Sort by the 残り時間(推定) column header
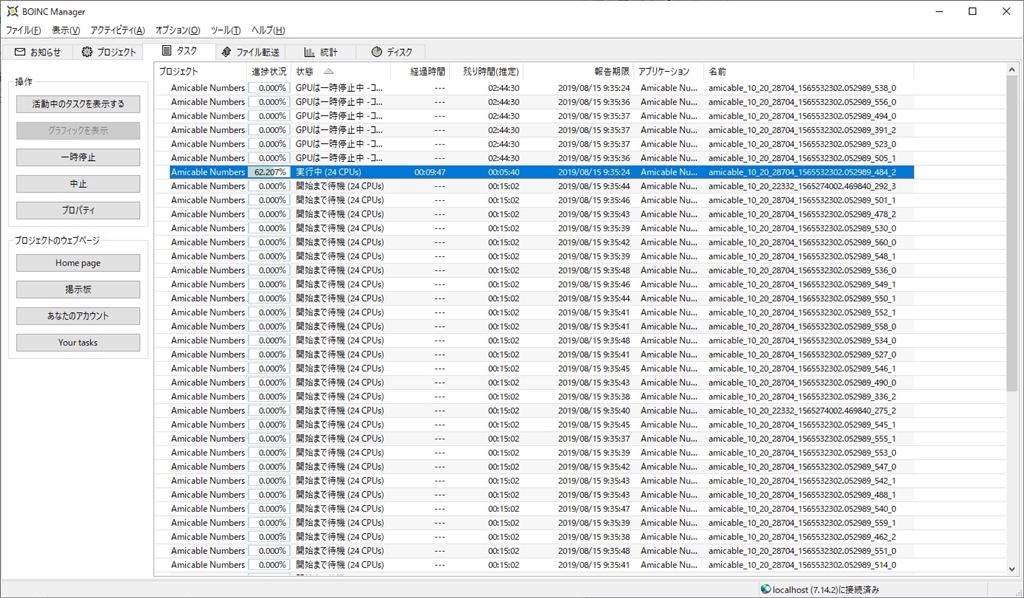This screenshot has height=598, width=1024. point(487,71)
